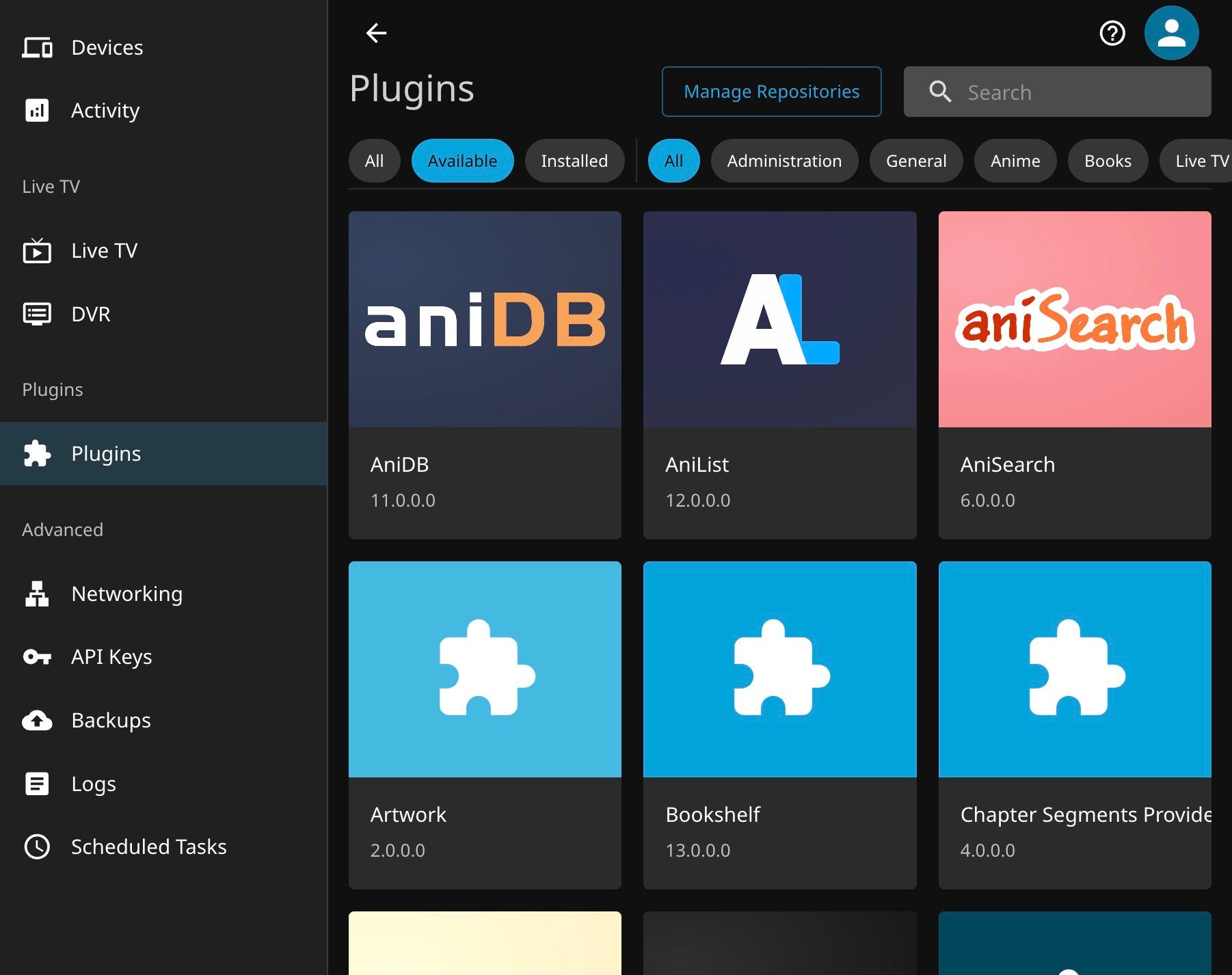Viewport: 1232px width, 975px height.
Task: Click the Chapter Segments Provider title
Action: click(x=1086, y=815)
